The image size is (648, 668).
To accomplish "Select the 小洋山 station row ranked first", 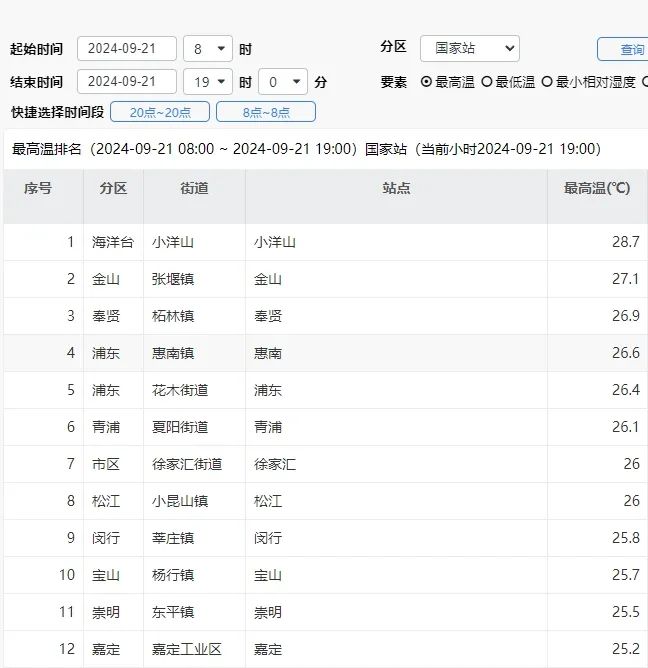I will [x=275, y=242].
